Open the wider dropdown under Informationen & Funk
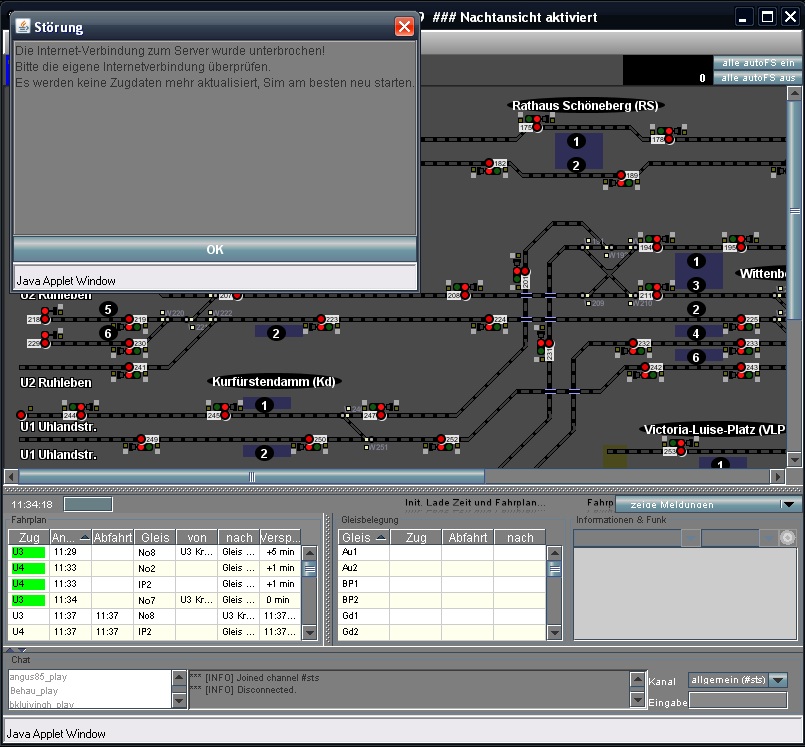This screenshot has height=747, width=805. tap(636, 538)
